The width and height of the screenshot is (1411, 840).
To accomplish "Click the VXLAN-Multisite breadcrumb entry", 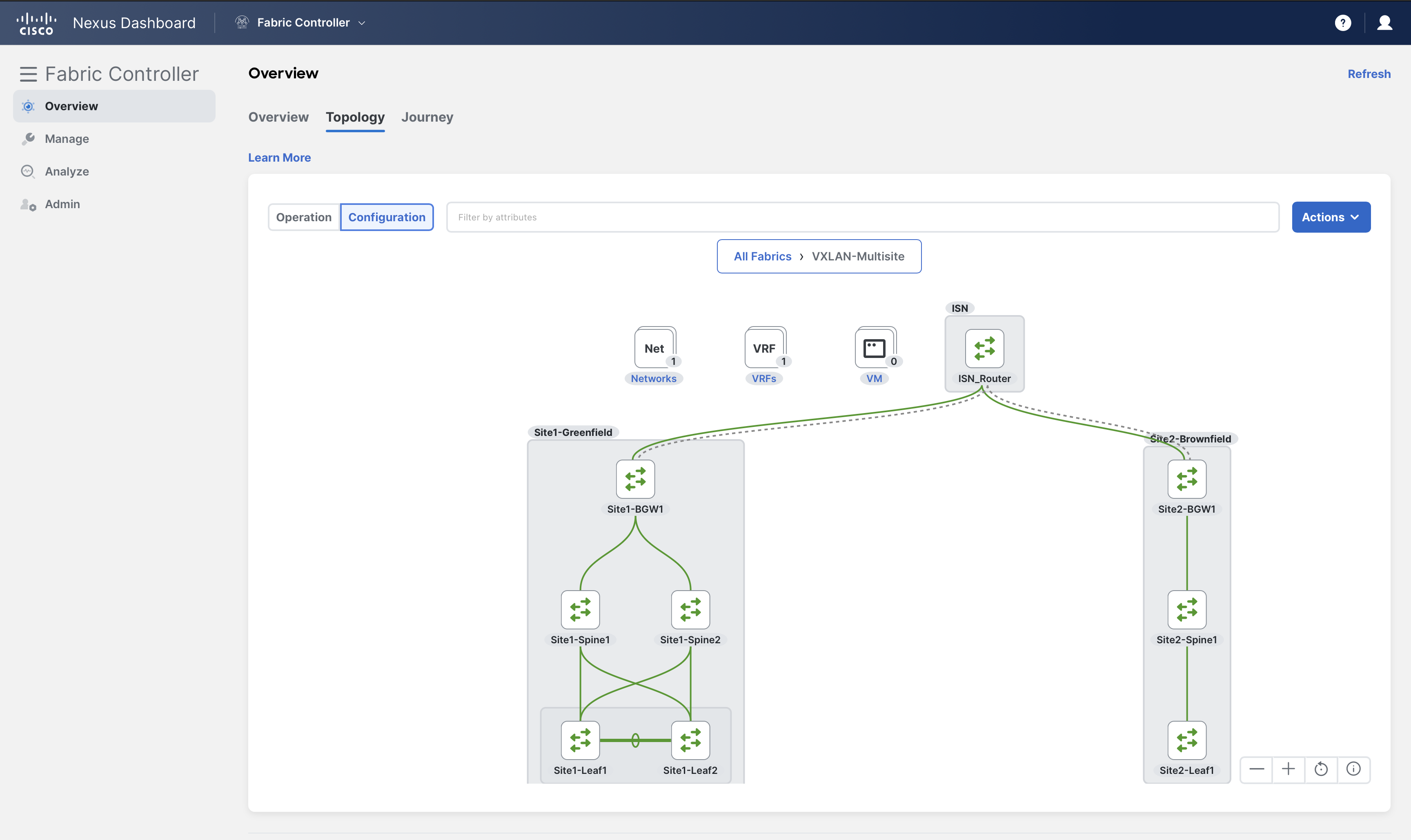I will (858, 256).
